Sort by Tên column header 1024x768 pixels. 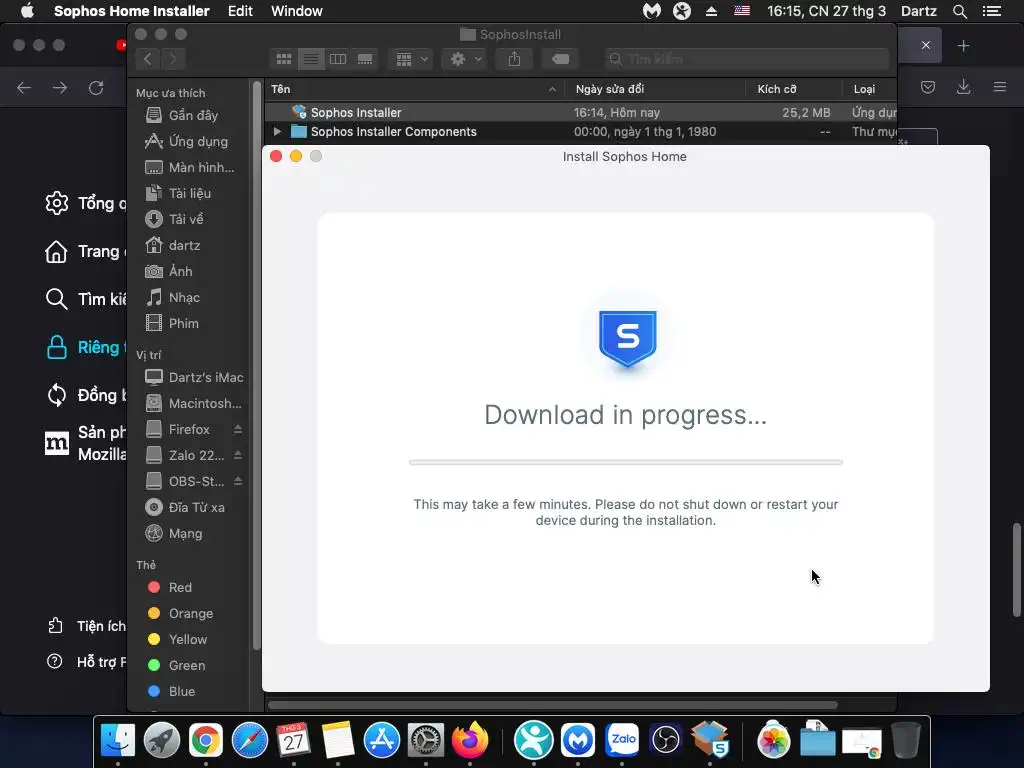(415, 89)
